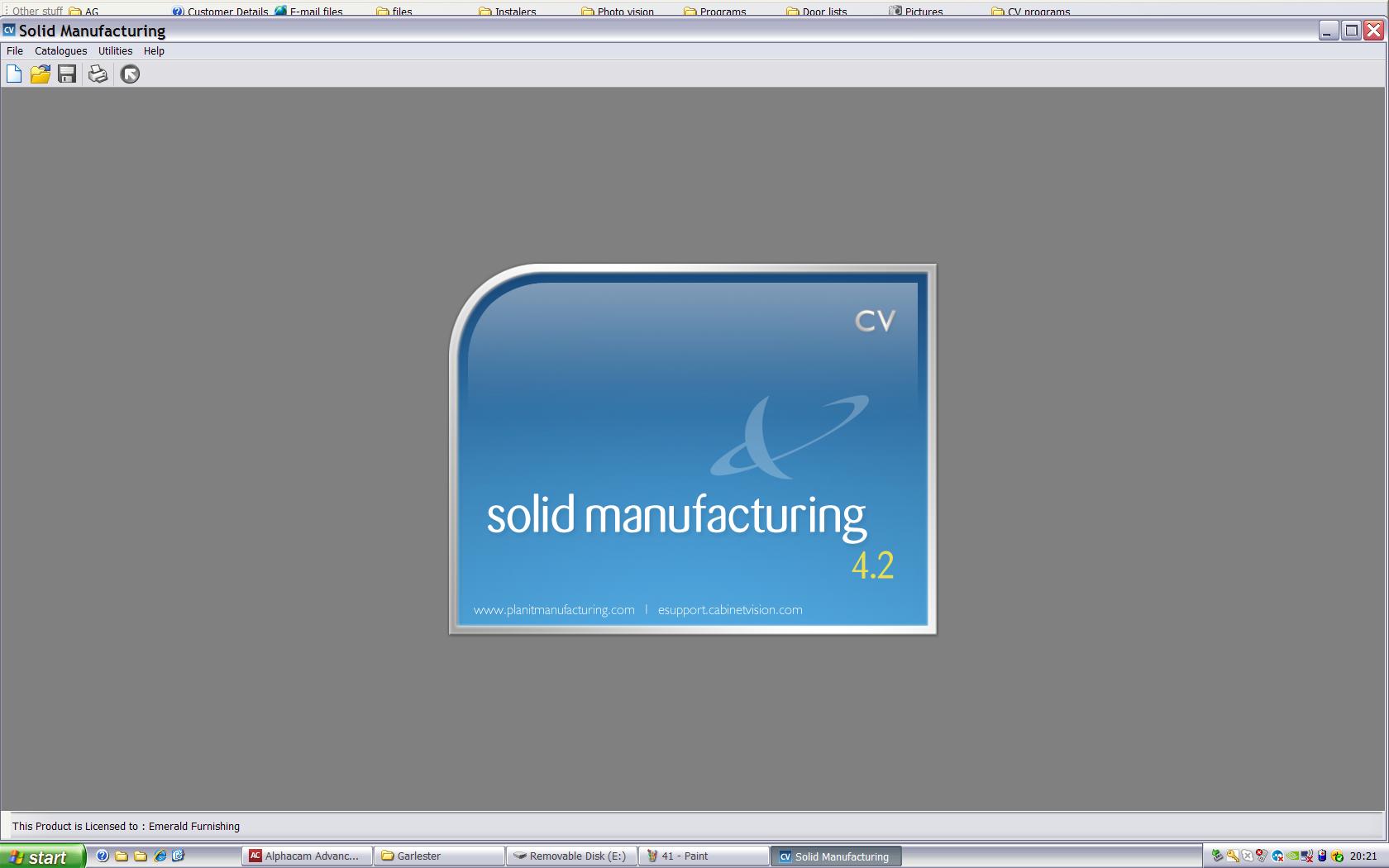The height and width of the screenshot is (868, 1389).
Task: Click the blue help icon in Quick Launch
Action: point(103,856)
